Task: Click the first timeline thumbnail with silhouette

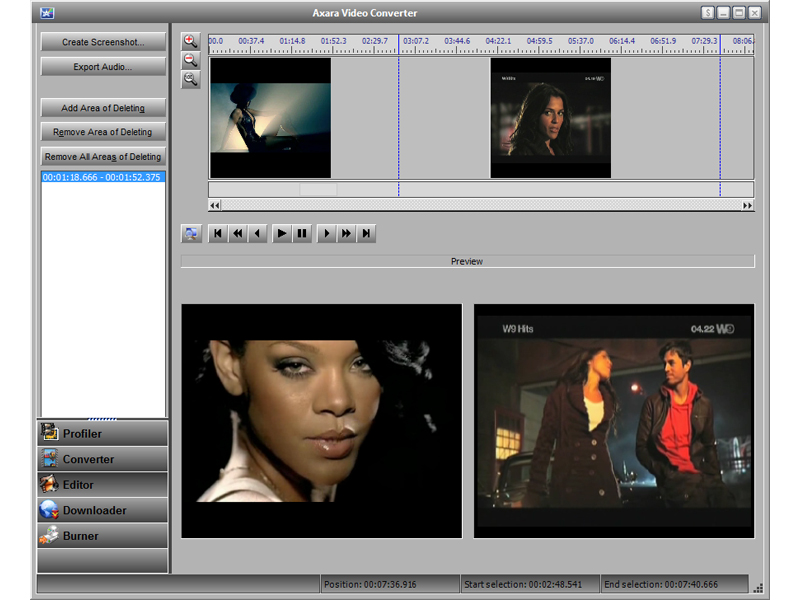Action: point(270,118)
